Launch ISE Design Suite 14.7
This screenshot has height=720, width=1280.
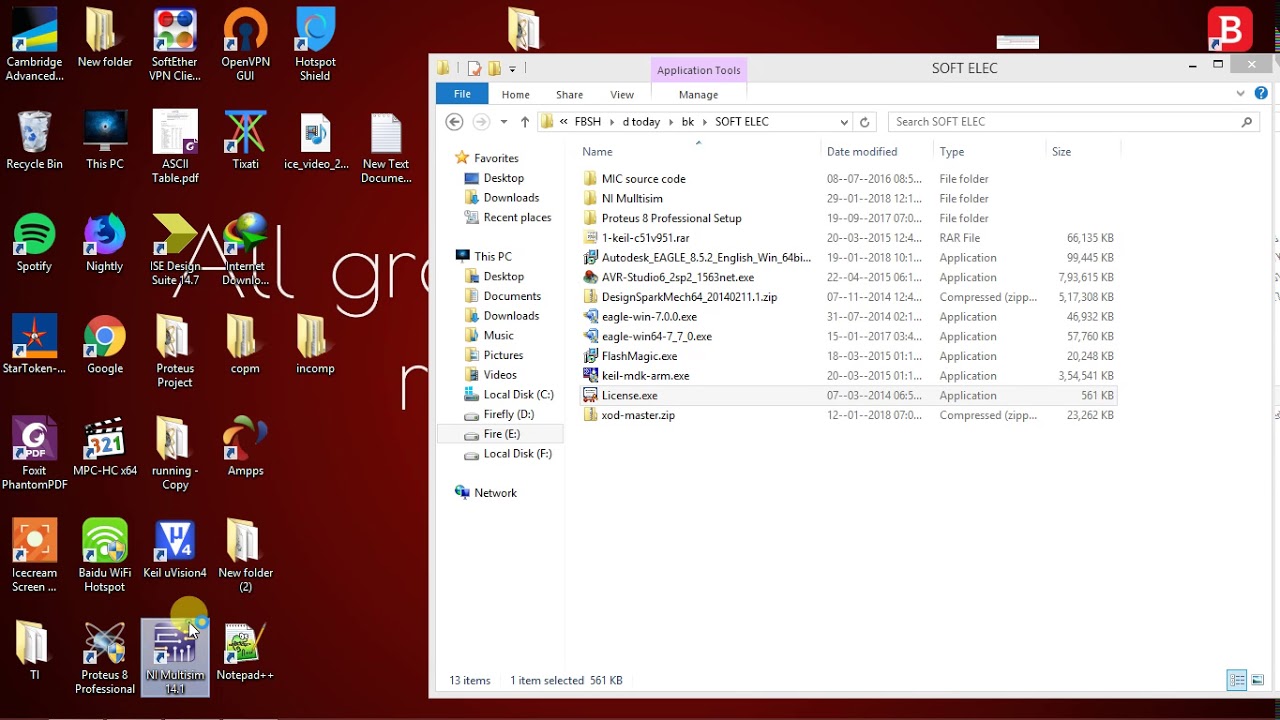click(175, 249)
